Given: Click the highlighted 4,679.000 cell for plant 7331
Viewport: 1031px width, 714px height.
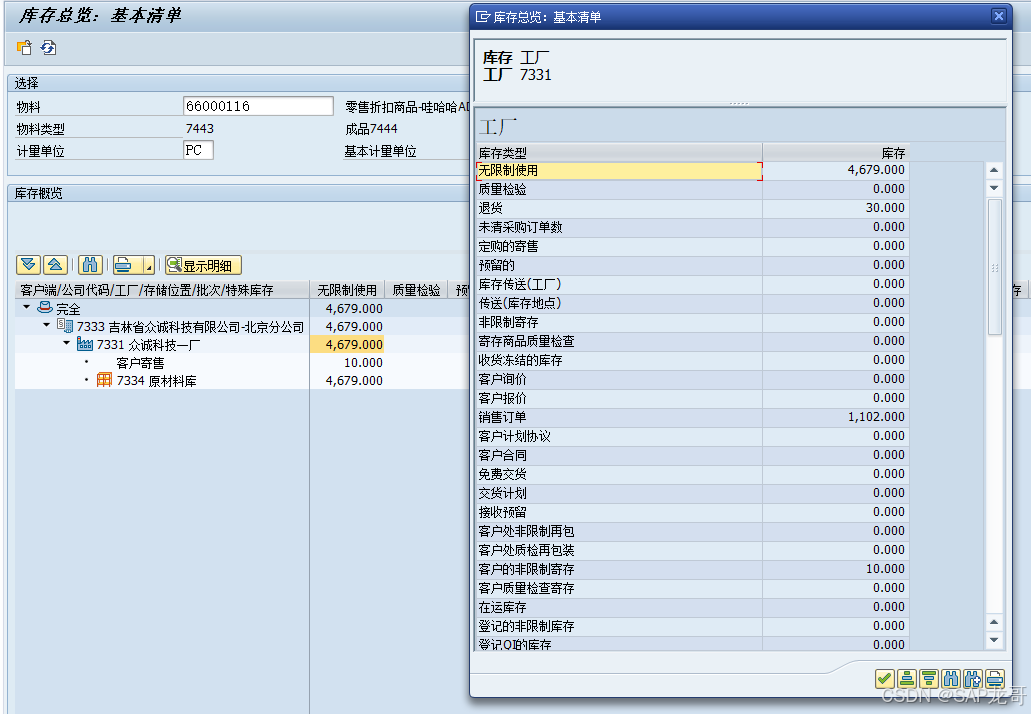Looking at the screenshot, I should [x=347, y=345].
